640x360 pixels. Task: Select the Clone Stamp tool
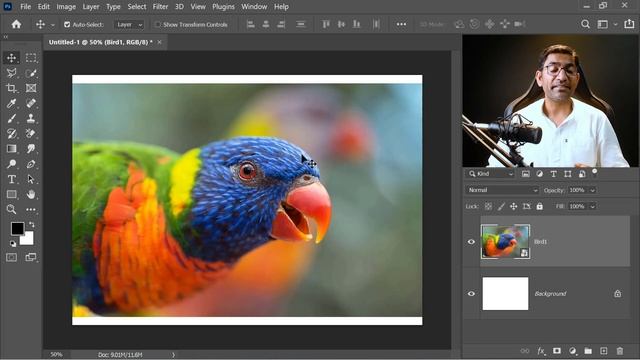click(x=31, y=118)
